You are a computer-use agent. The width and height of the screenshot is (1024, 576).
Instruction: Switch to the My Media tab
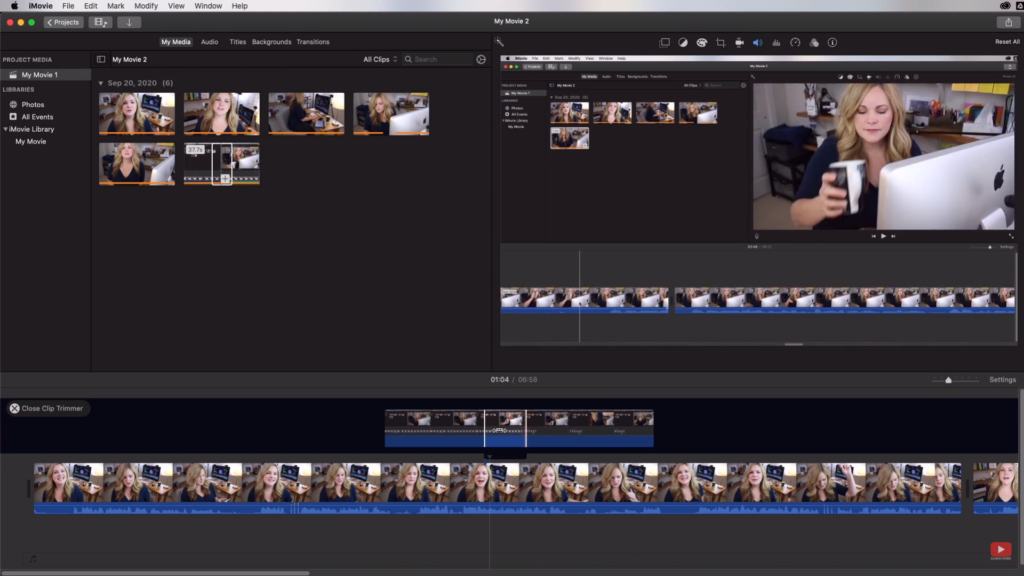point(176,42)
